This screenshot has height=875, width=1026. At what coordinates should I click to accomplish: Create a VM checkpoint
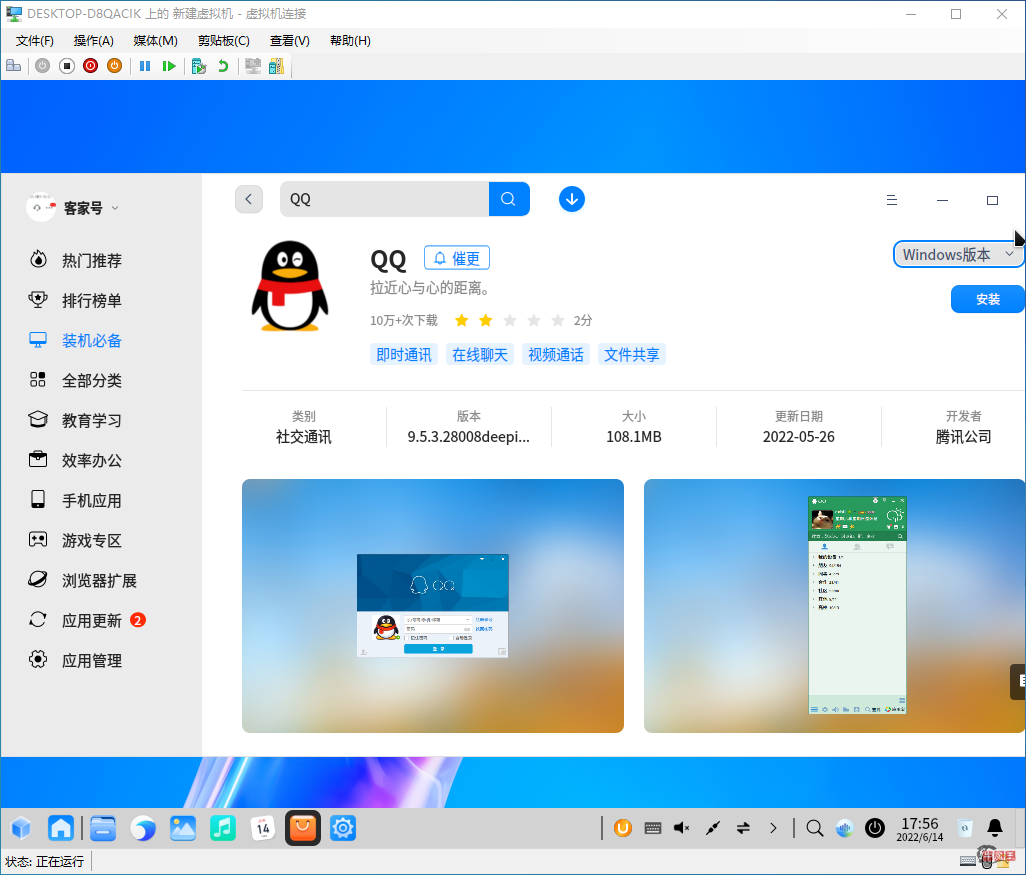(x=199, y=66)
